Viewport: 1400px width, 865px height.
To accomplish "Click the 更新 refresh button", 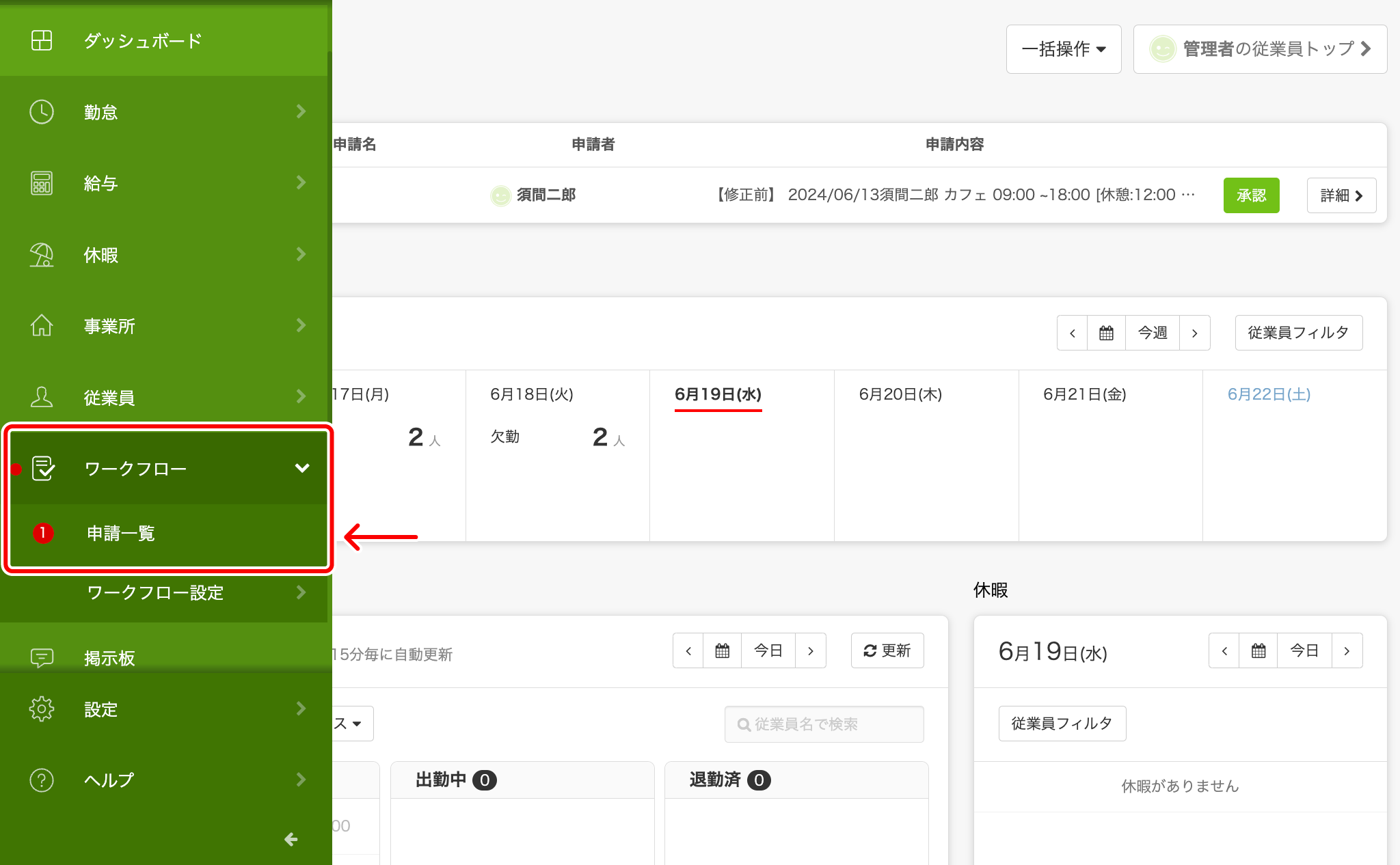I will 887,650.
